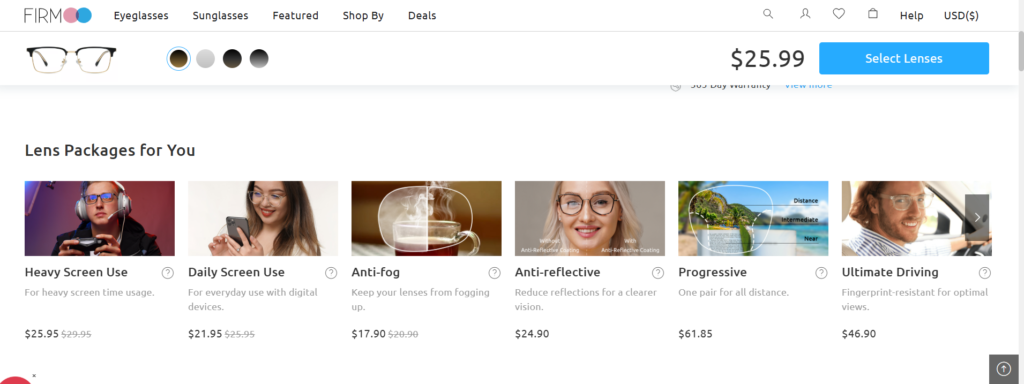Open the search magnifier icon

[x=768, y=14]
